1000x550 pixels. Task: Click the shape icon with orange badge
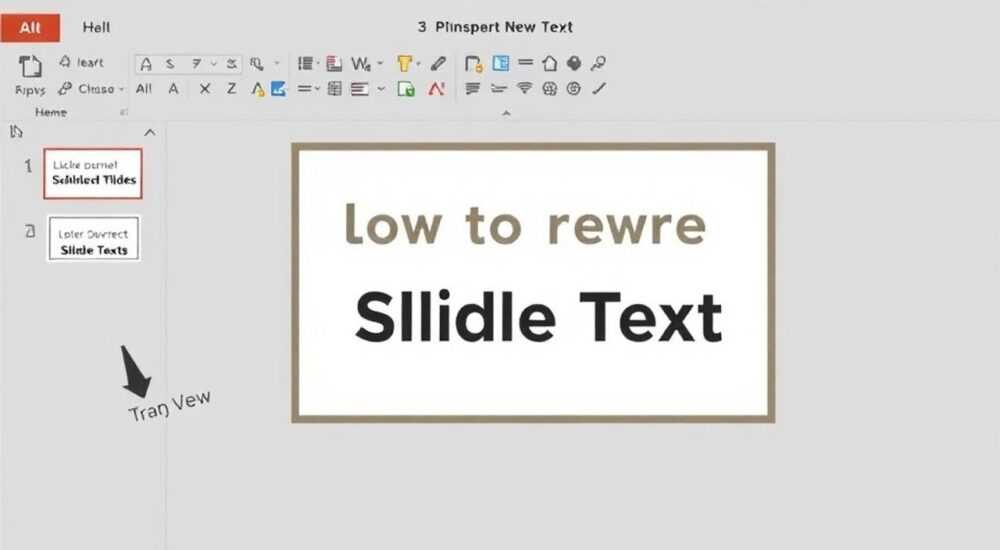(x=473, y=64)
